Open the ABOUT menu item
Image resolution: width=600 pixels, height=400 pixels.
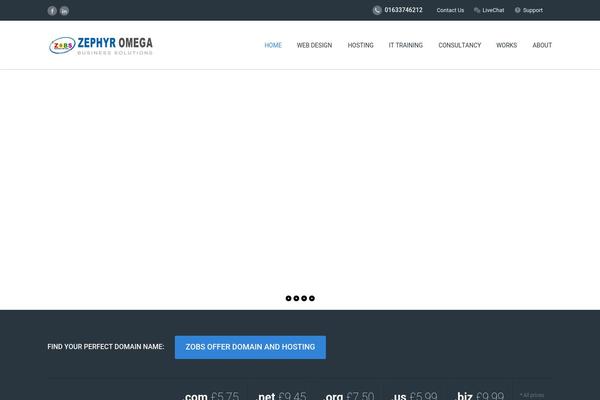(542, 45)
